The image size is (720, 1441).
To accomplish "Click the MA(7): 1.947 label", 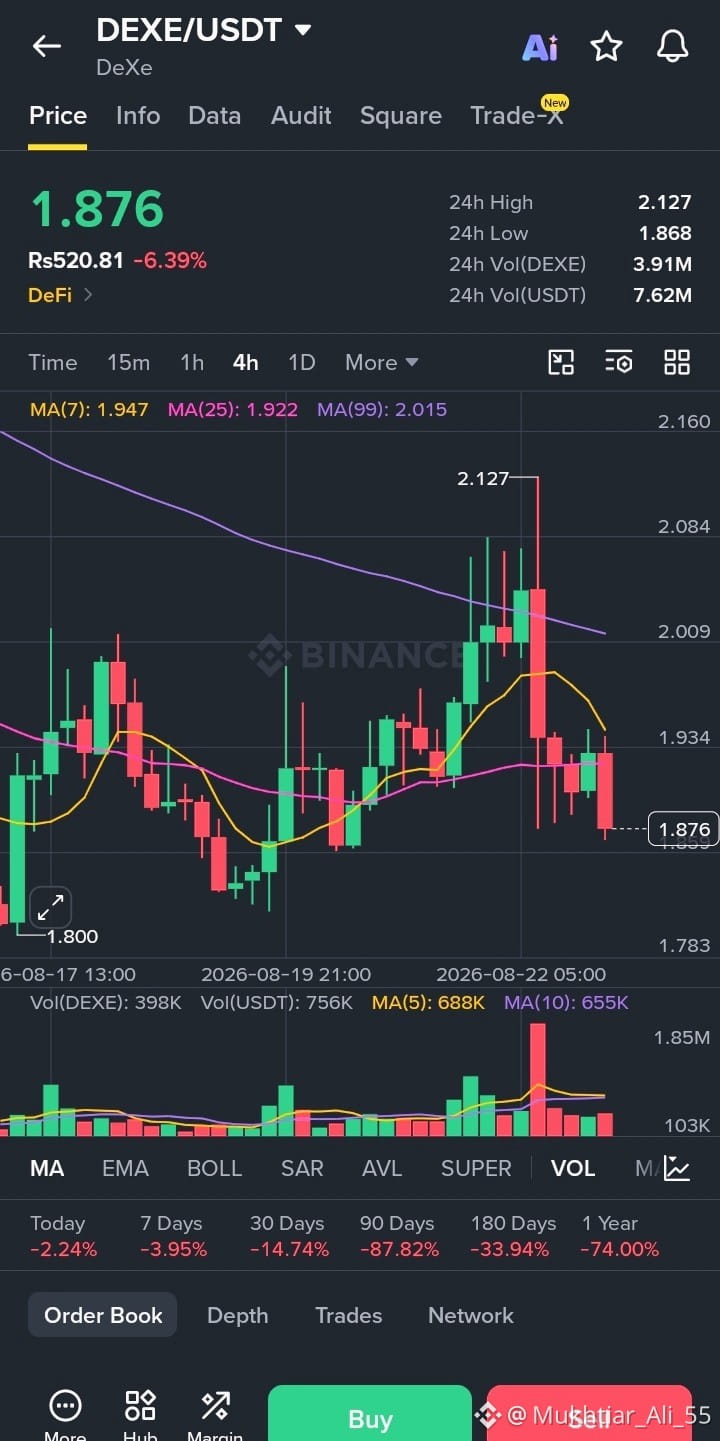I will click(89, 409).
